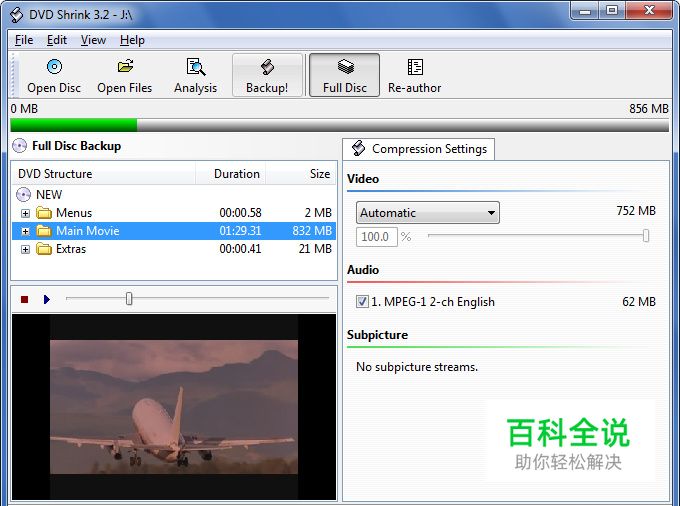Select the Compression Settings tab
The height and width of the screenshot is (506, 680).
point(419,149)
